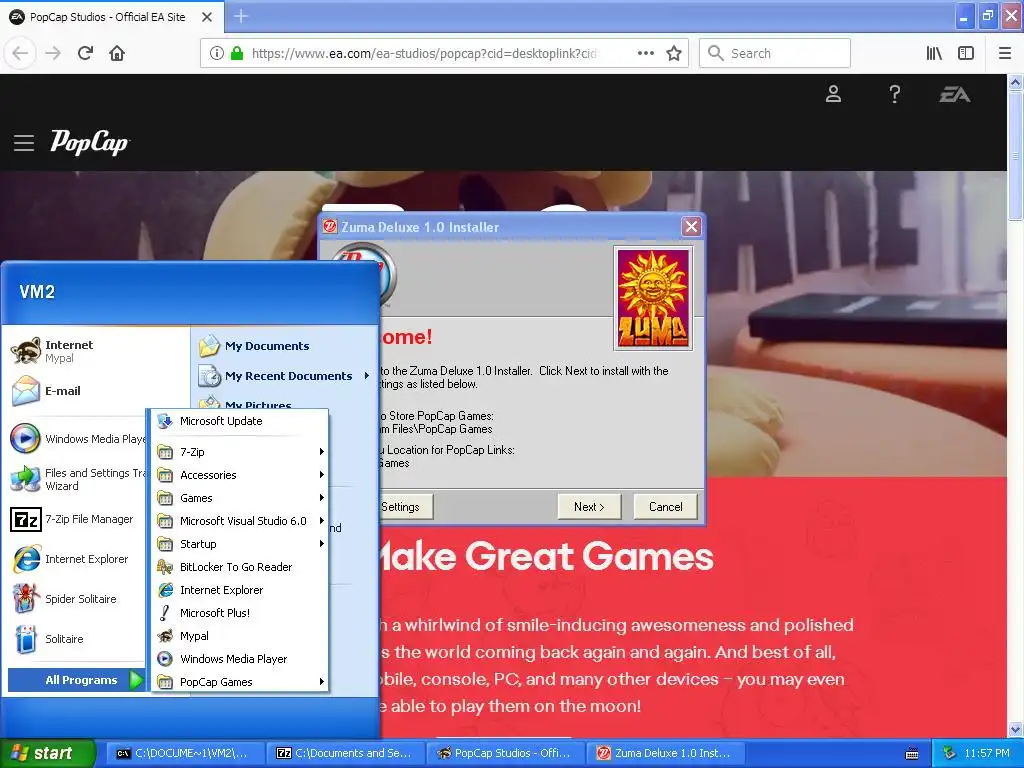Expand the PopCap Games program folder
The height and width of the screenshot is (768, 1024).
240,682
